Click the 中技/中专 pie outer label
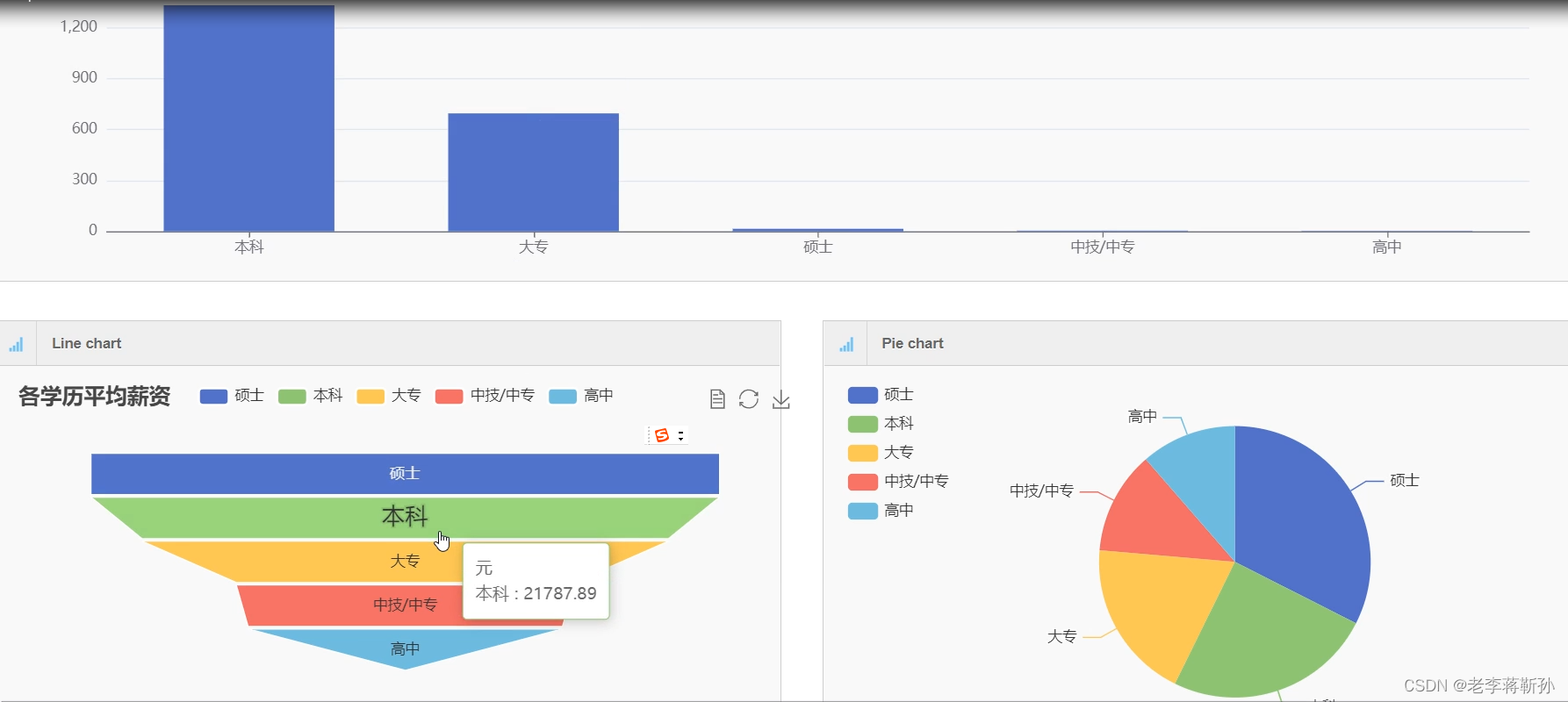 point(1042,491)
